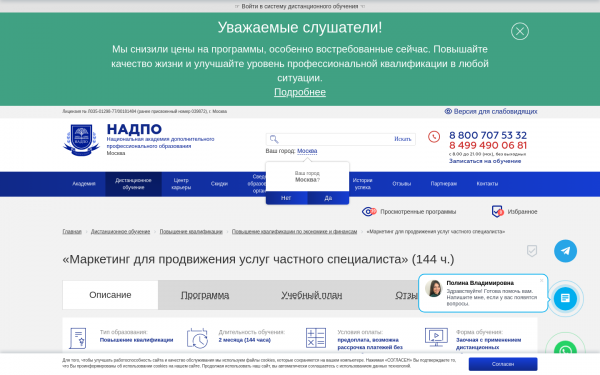
Task: Go to Повышение квалификации по экономике breadcrumb
Action: [x=294, y=232]
